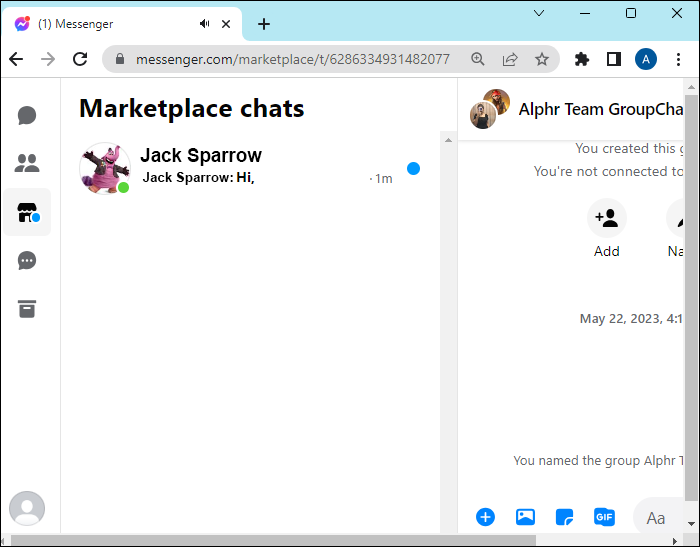Screen dimensions: 700x547
Task: Attach a photo with the image icon
Action: point(525,517)
